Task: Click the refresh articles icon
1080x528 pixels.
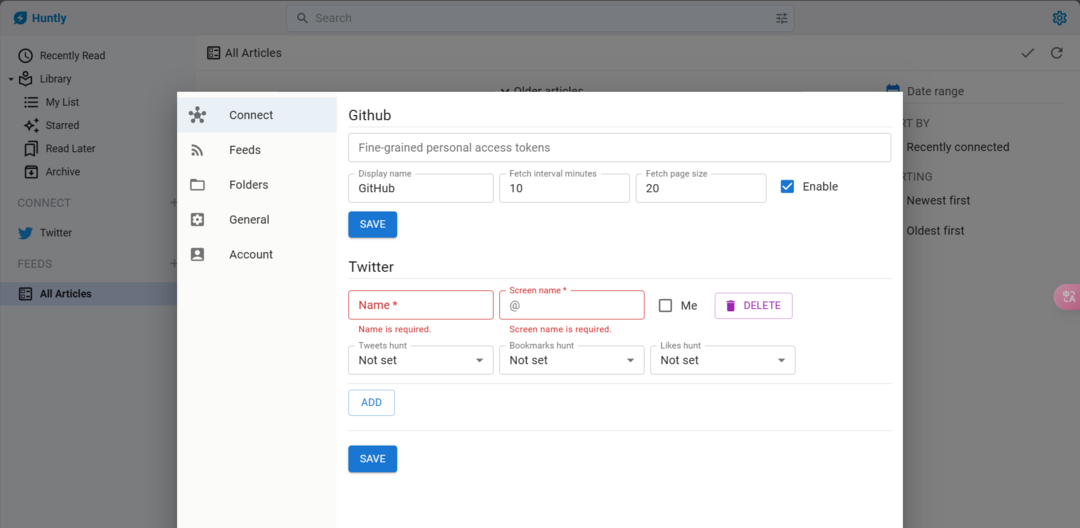Action: 1056,53
